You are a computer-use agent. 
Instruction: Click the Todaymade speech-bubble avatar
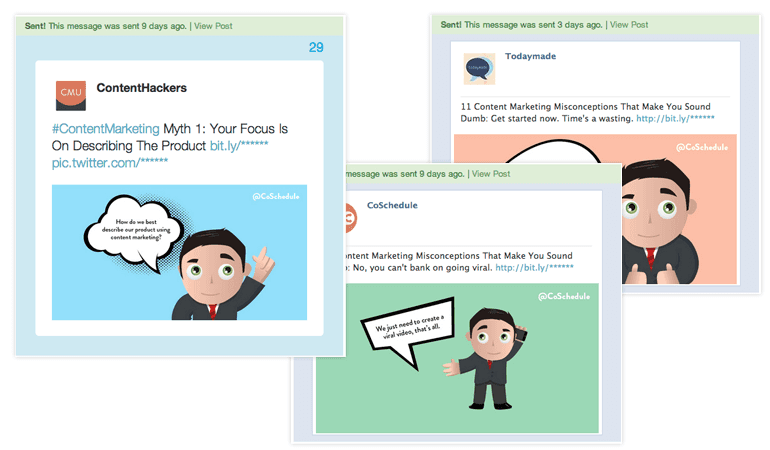tap(479, 69)
